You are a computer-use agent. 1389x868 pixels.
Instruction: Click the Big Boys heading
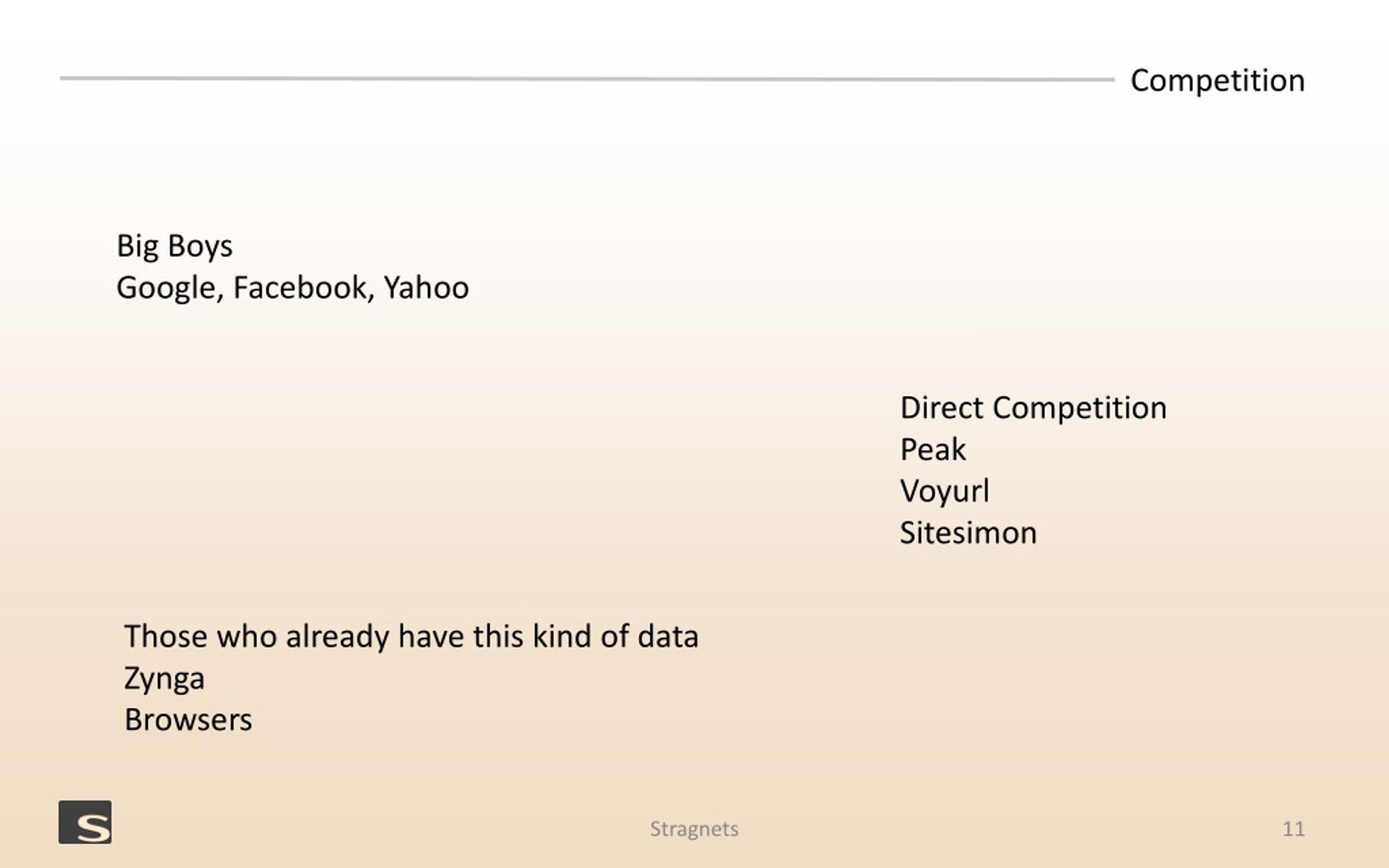(x=175, y=246)
